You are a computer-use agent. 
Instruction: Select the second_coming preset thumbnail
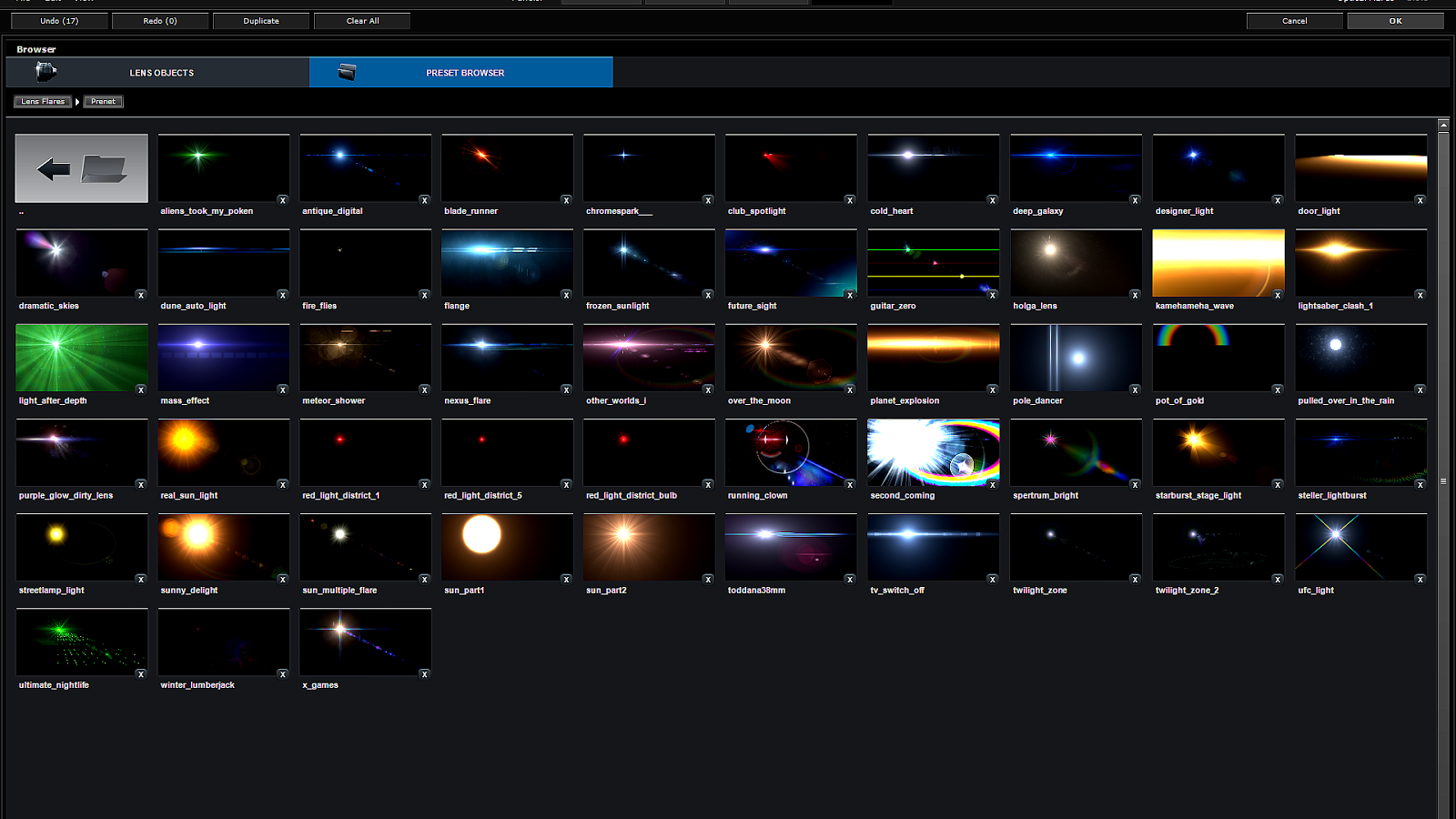[934, 452]
